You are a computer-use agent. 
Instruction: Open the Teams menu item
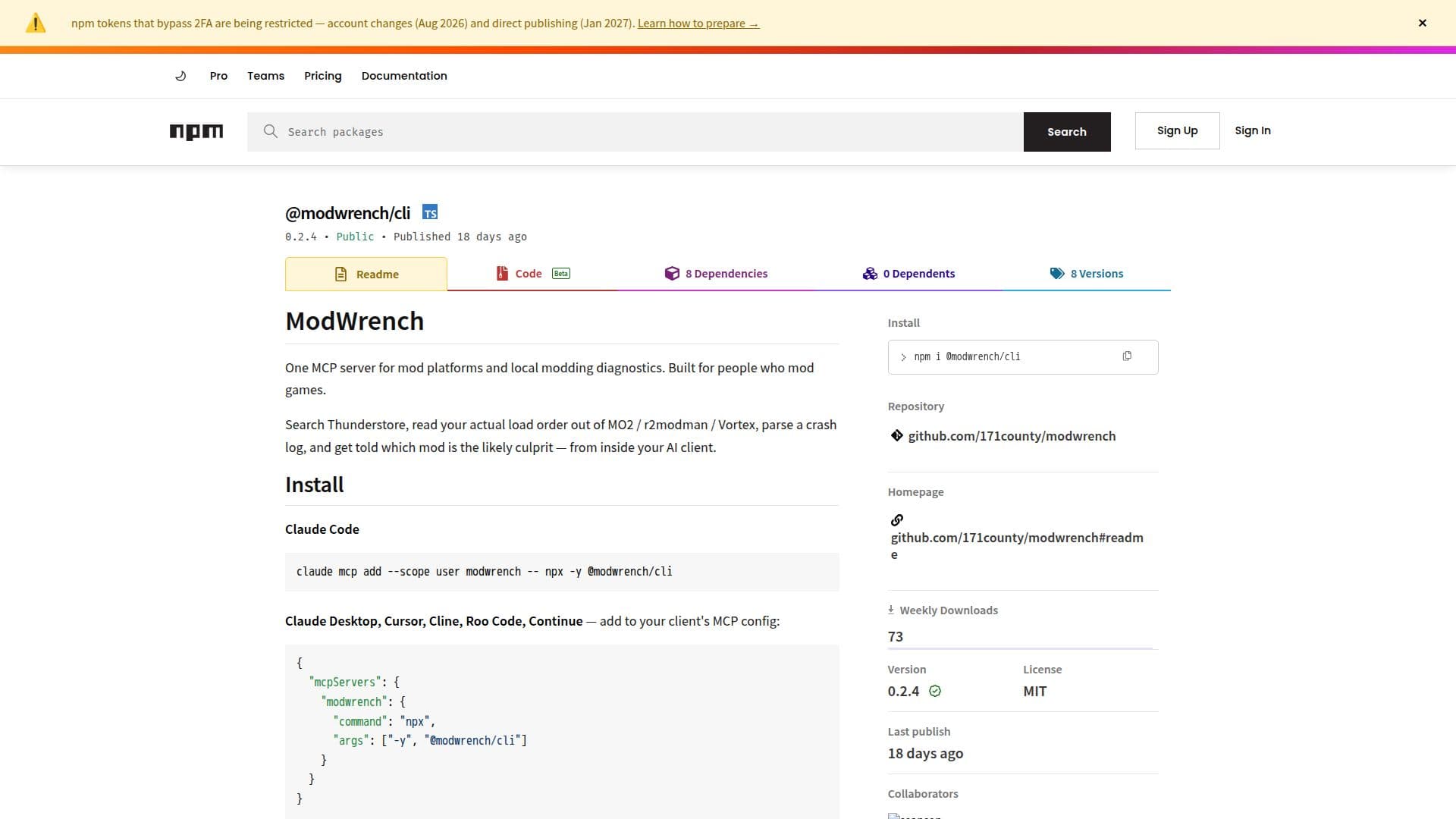click(265, 76)
